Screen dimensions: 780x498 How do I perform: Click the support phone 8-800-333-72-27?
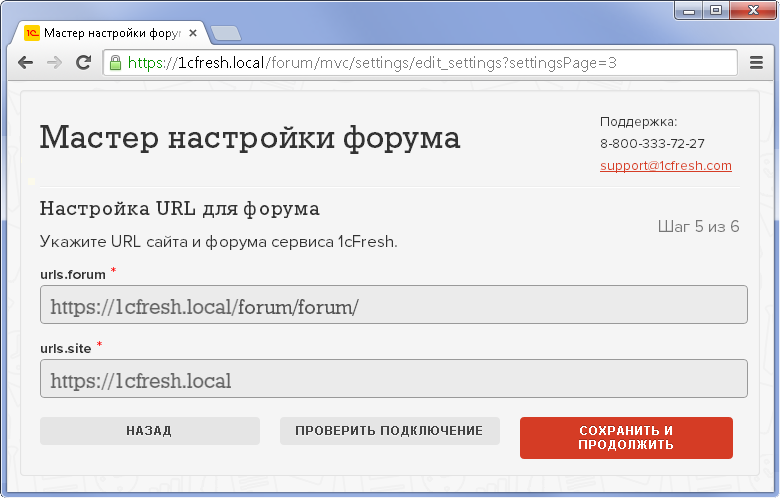coord(652,144)
